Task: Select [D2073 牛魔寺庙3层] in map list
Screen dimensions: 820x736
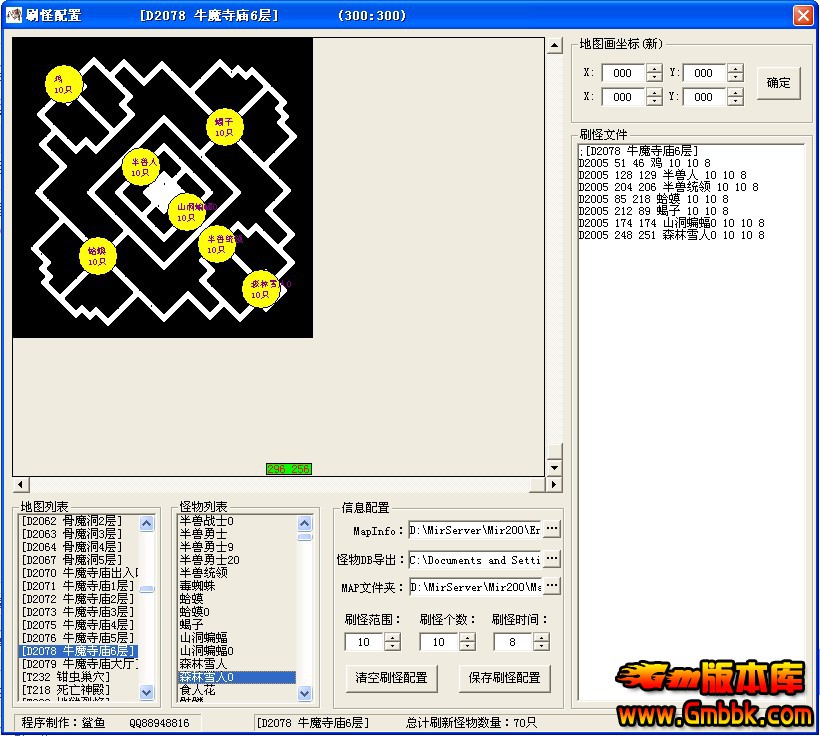Action: 79,612
